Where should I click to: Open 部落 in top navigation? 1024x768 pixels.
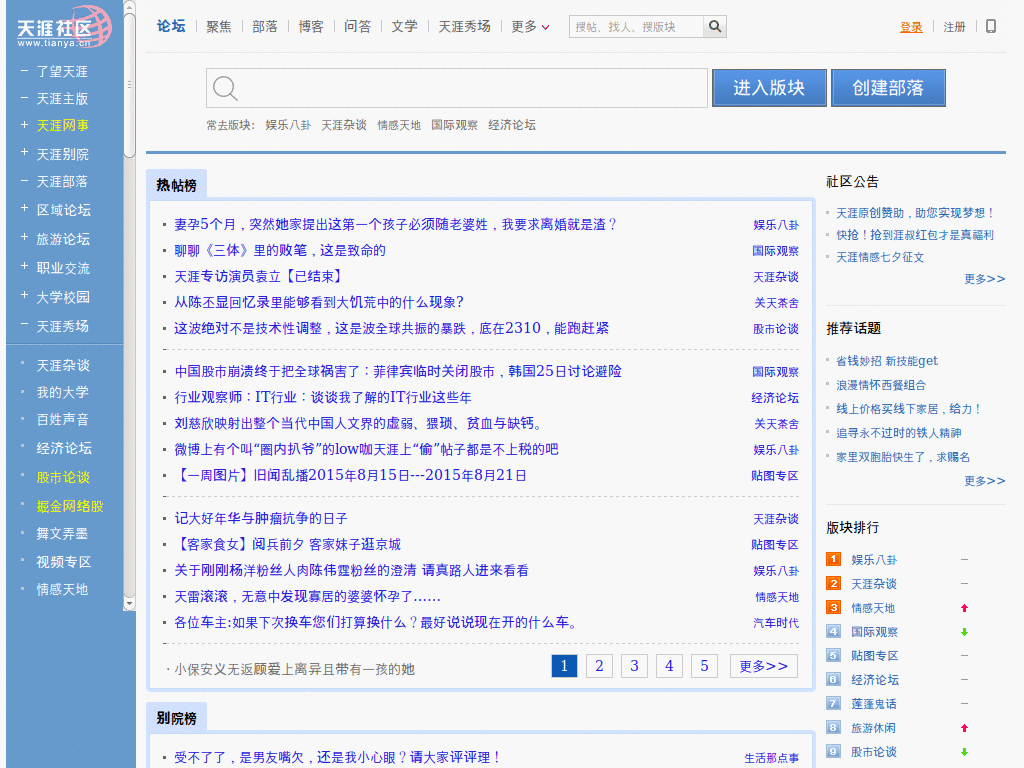tap(264, 27)
